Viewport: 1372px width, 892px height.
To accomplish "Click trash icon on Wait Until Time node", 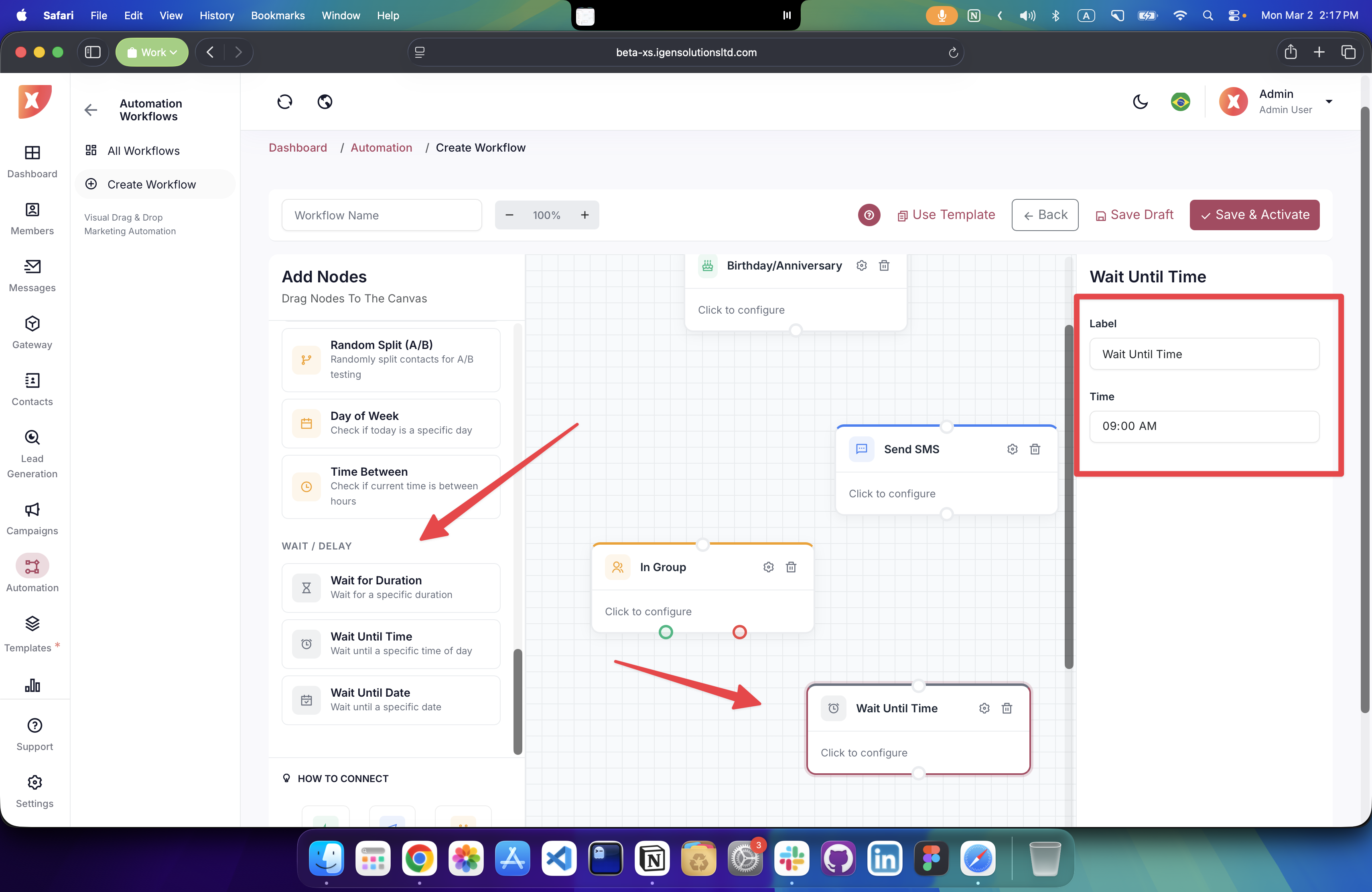I will point(1007,708).
